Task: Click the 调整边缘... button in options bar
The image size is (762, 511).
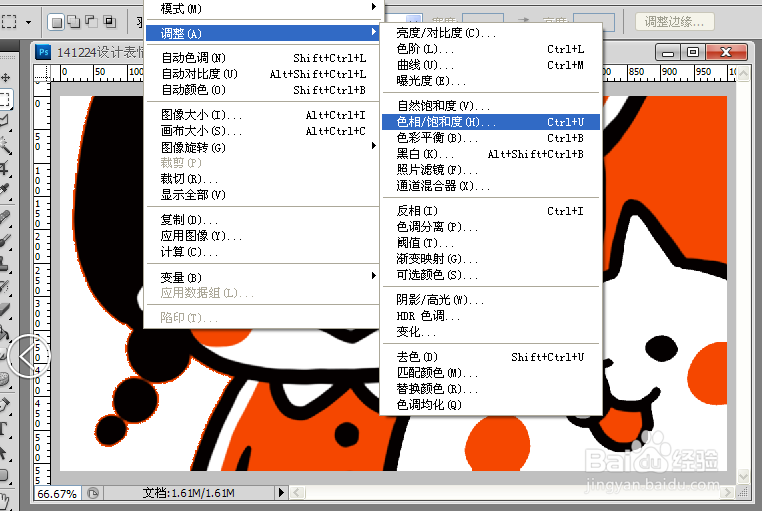Action: [675, 22]
